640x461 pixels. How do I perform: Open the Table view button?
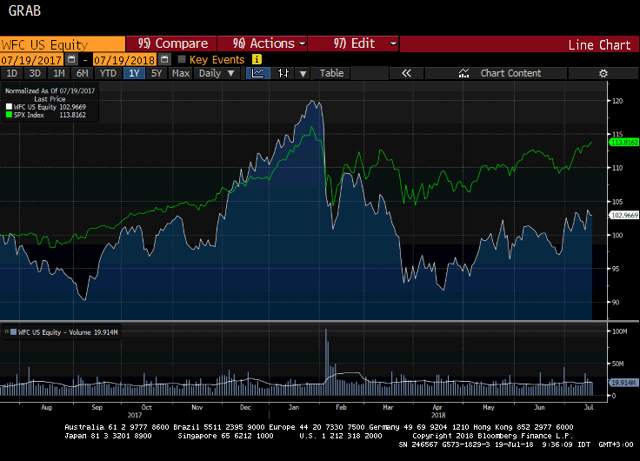tap(331, 73)
